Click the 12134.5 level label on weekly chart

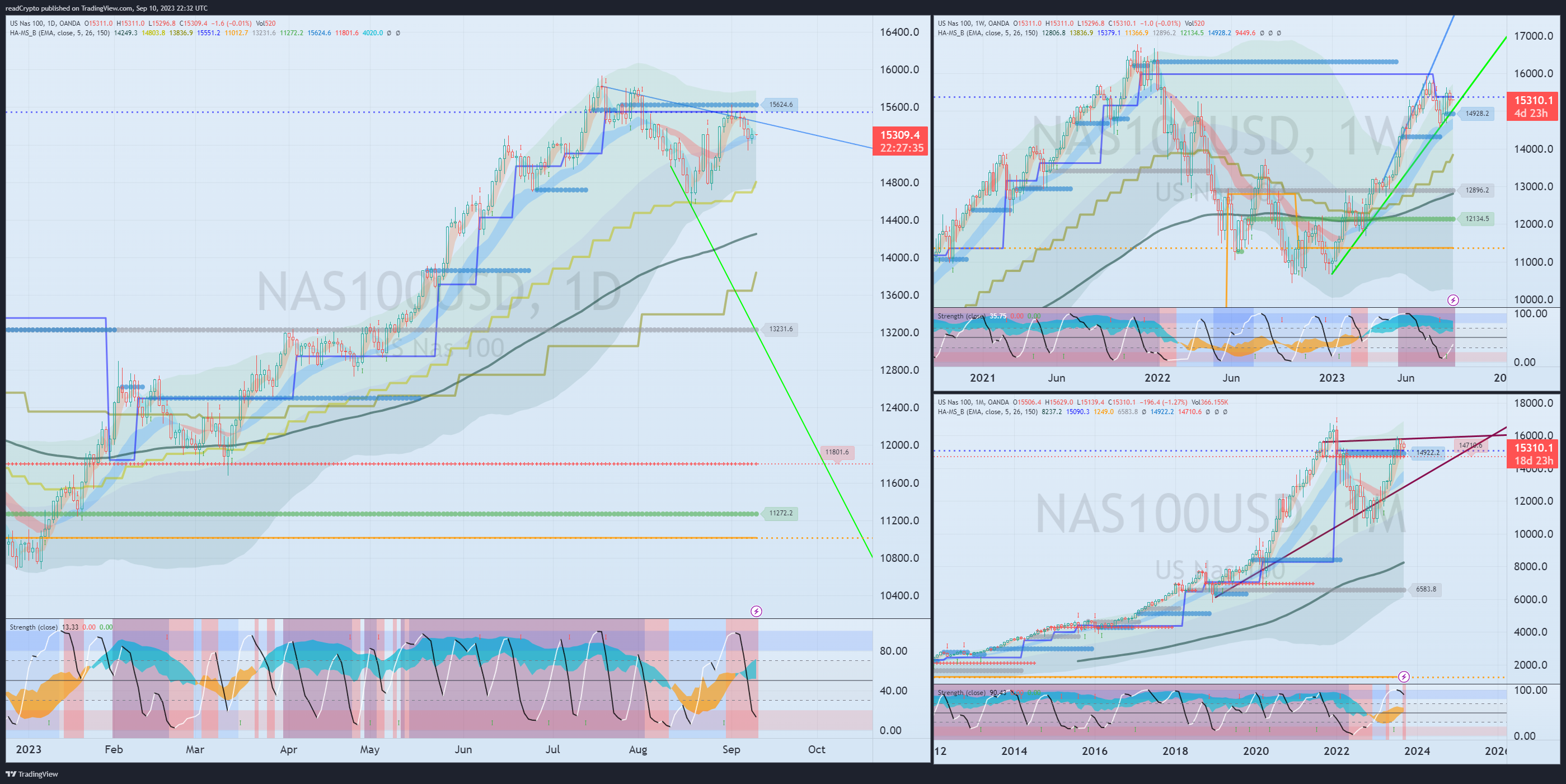coord(1476,219)
